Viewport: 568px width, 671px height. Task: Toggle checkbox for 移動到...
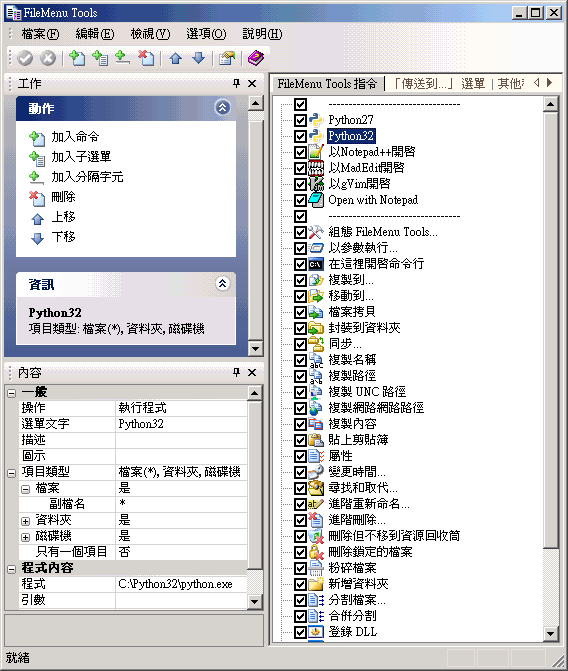[x=300, y=296]
